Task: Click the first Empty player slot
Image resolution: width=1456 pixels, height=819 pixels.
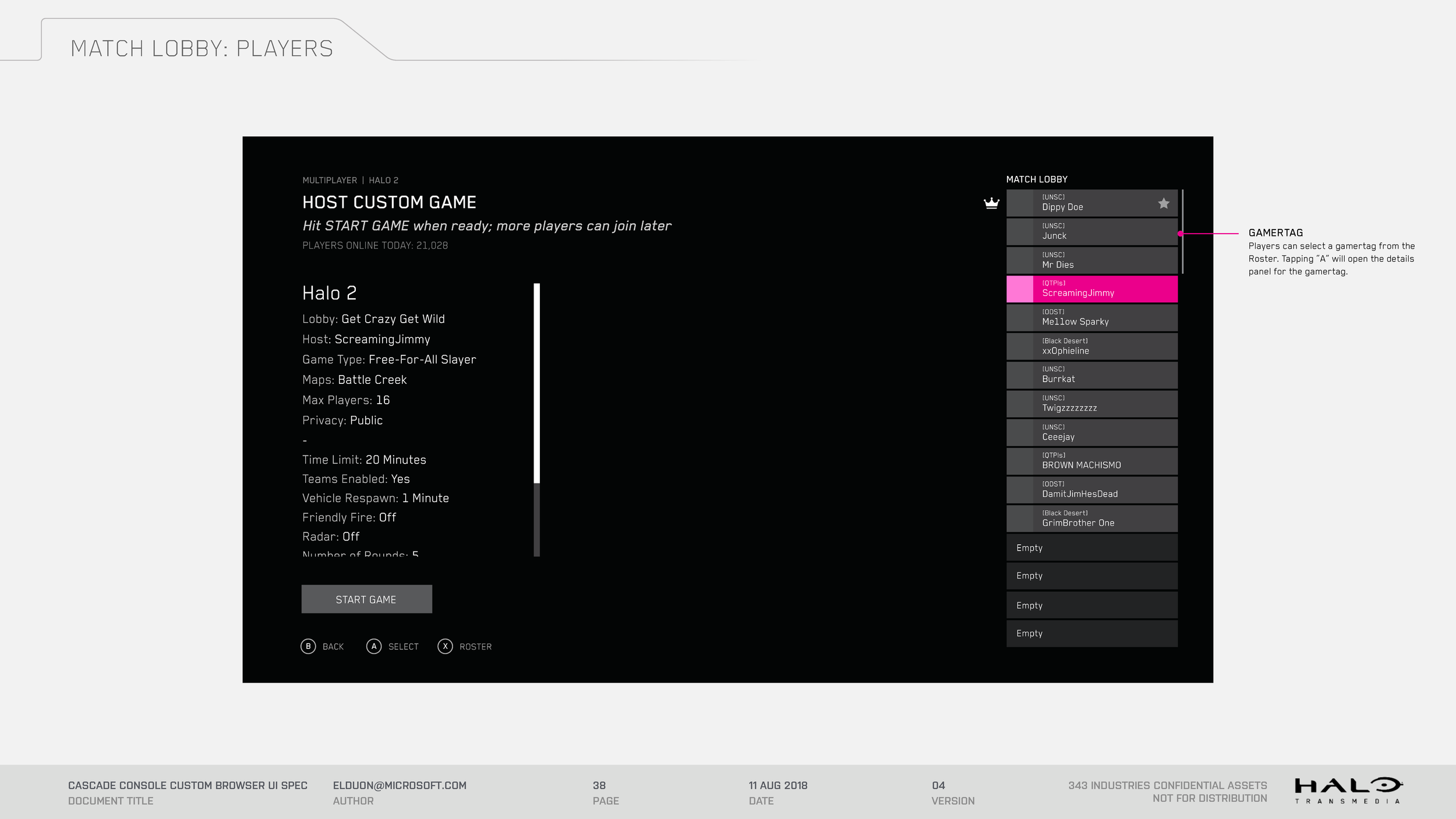Action: point(1092,548)
